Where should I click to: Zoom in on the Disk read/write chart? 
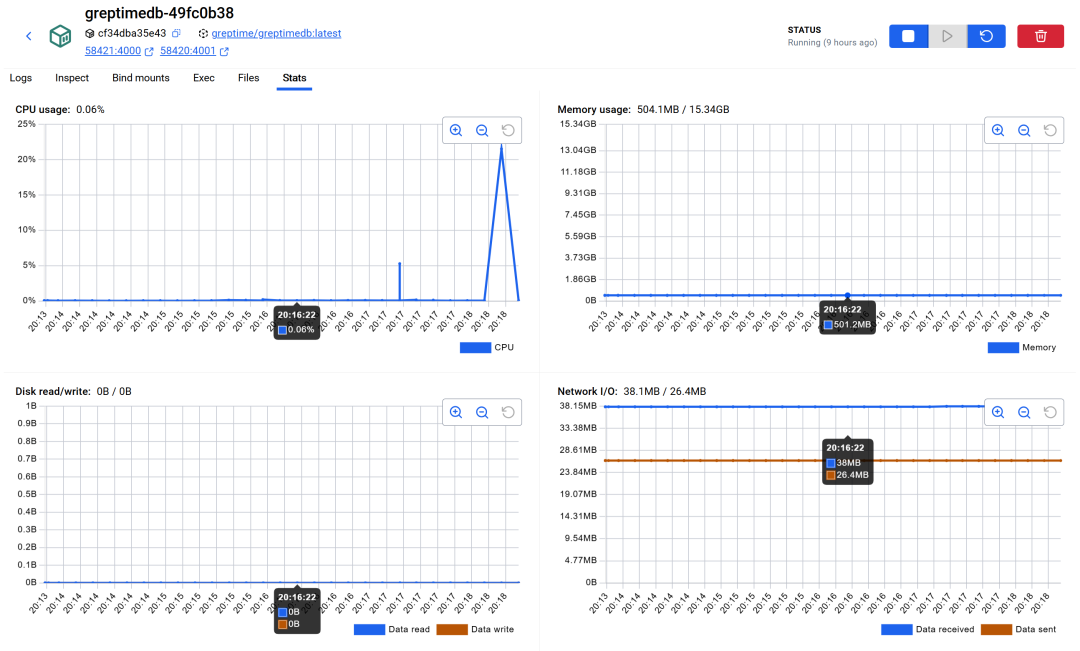click(x=456, y=412)
